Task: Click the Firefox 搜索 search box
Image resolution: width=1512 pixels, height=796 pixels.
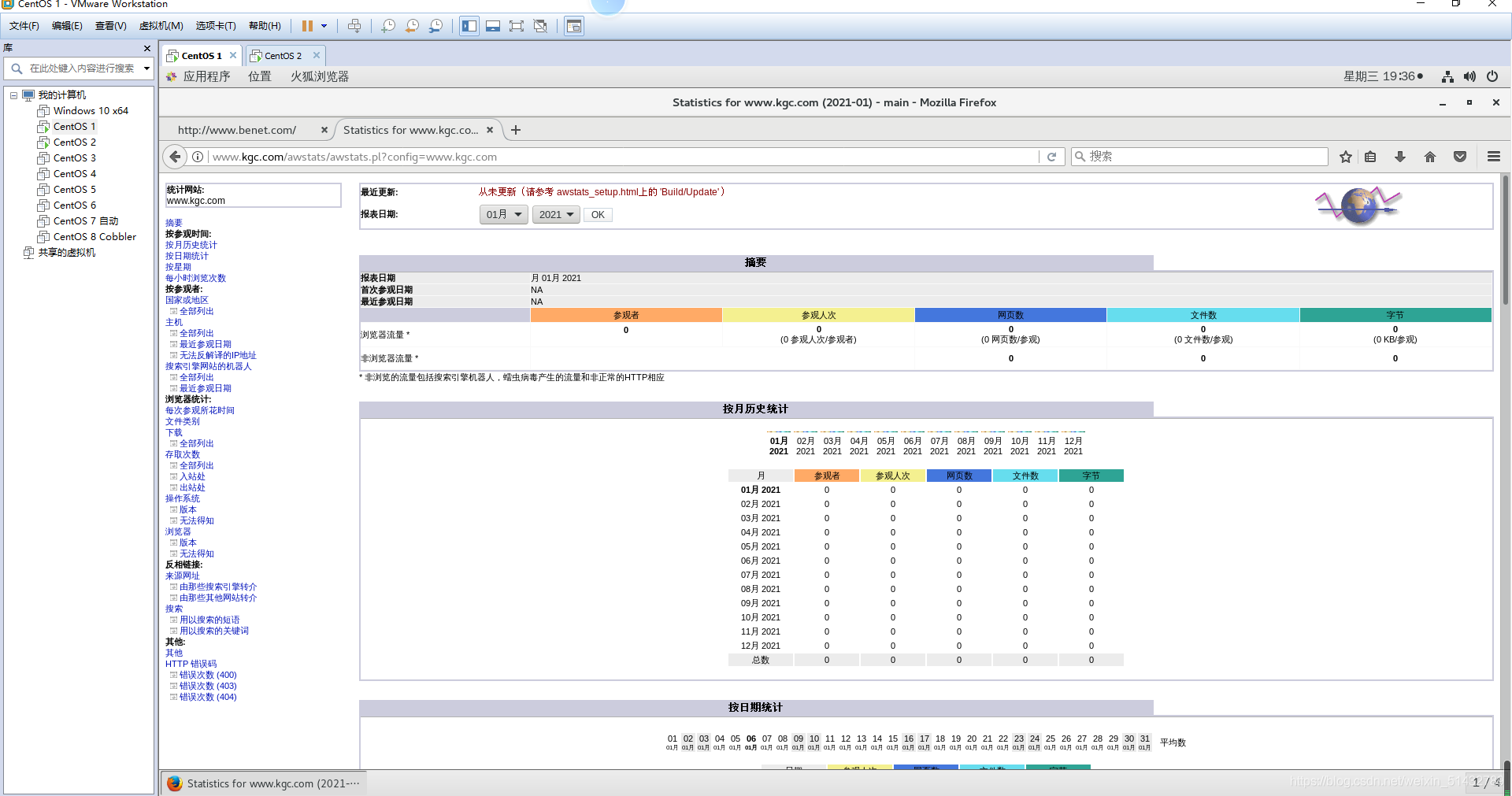Action: [x=1200, y=157]
